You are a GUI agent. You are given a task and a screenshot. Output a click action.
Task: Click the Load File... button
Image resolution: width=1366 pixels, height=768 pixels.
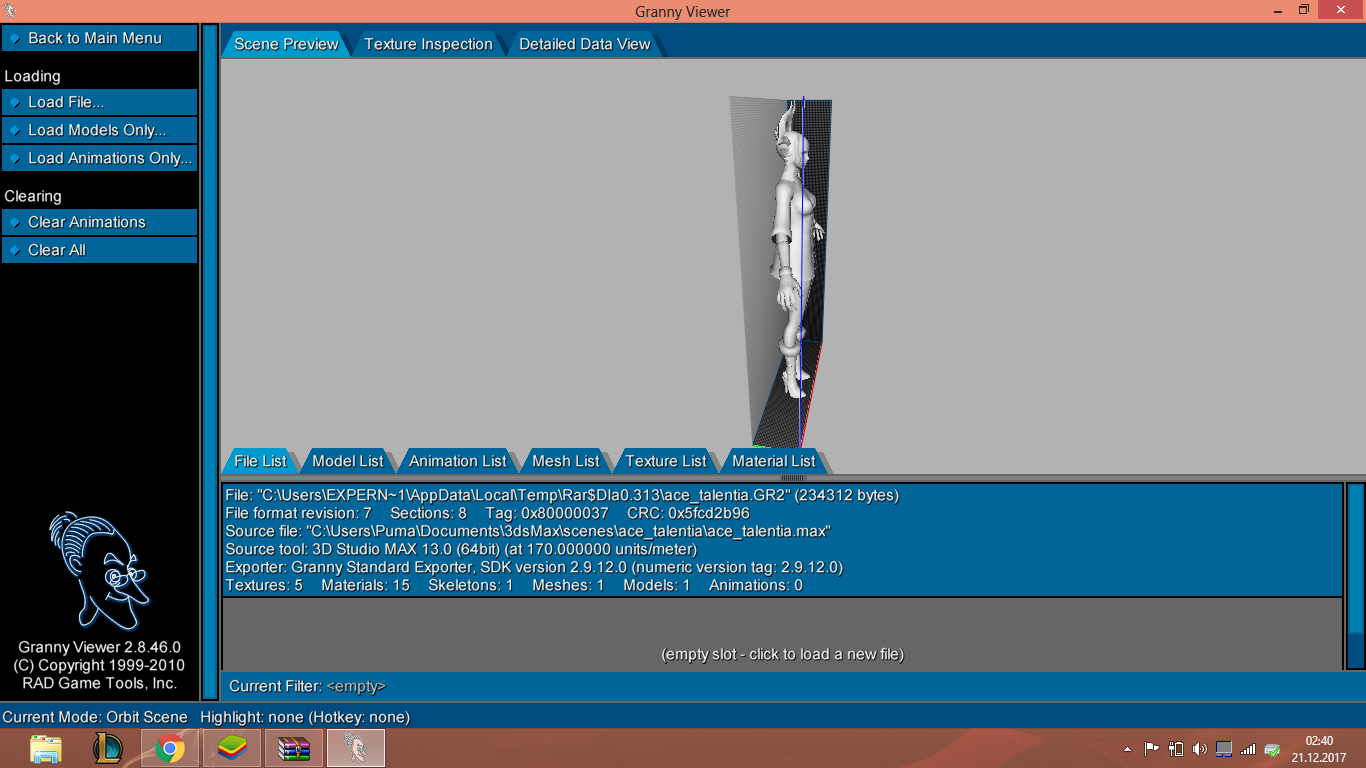(x=99, y=102)
